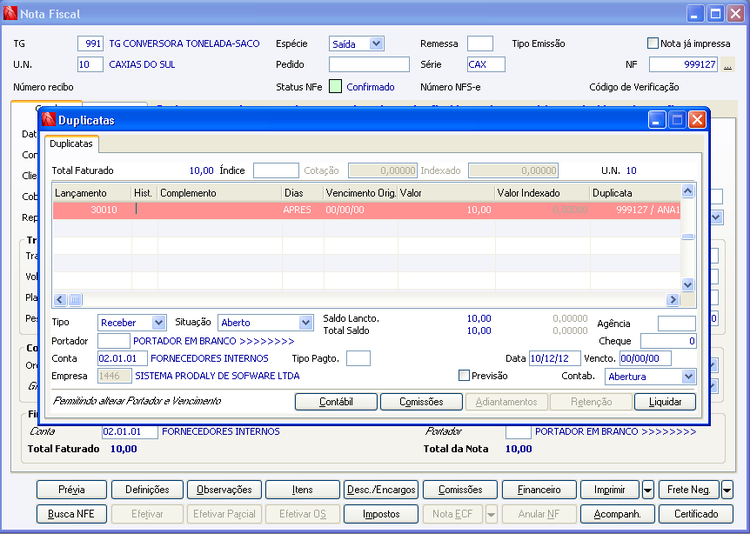The width and height of the screenshot is (750, 534).
Task: Toggle the Nota já impressa checkbox
Action: click(653, 44)
